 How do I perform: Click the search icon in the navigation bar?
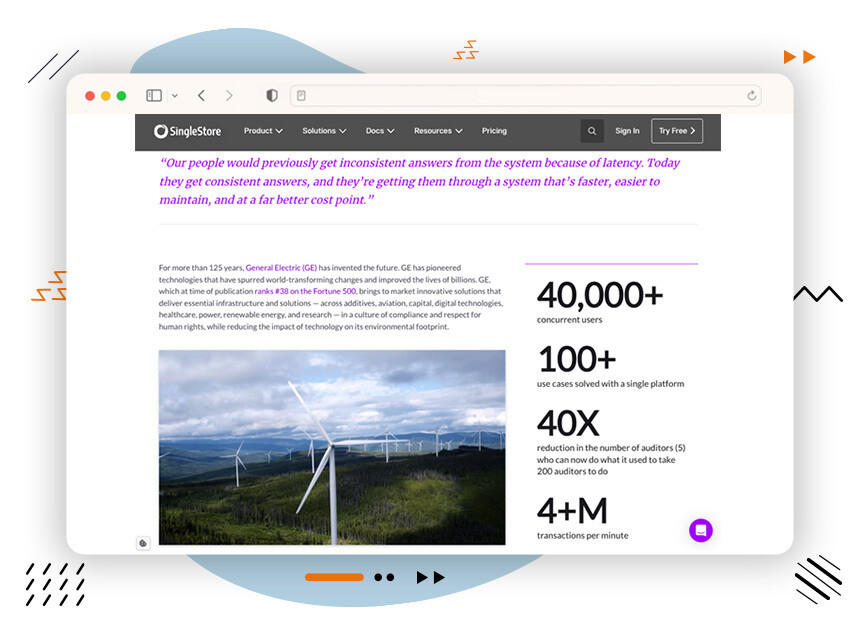pyautogui.click(x=591, y=130)
